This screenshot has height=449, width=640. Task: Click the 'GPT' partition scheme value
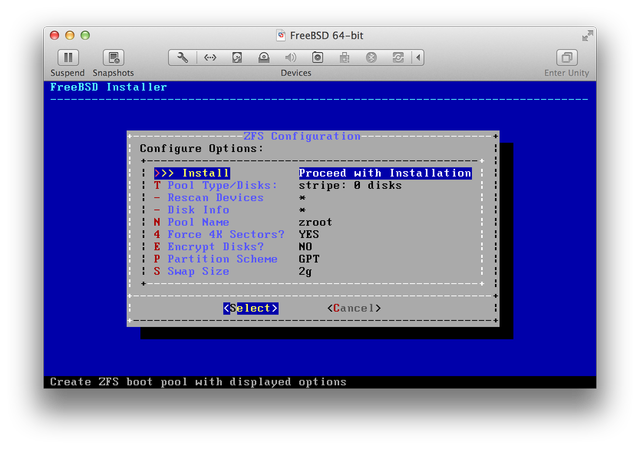tap(309, 259)
